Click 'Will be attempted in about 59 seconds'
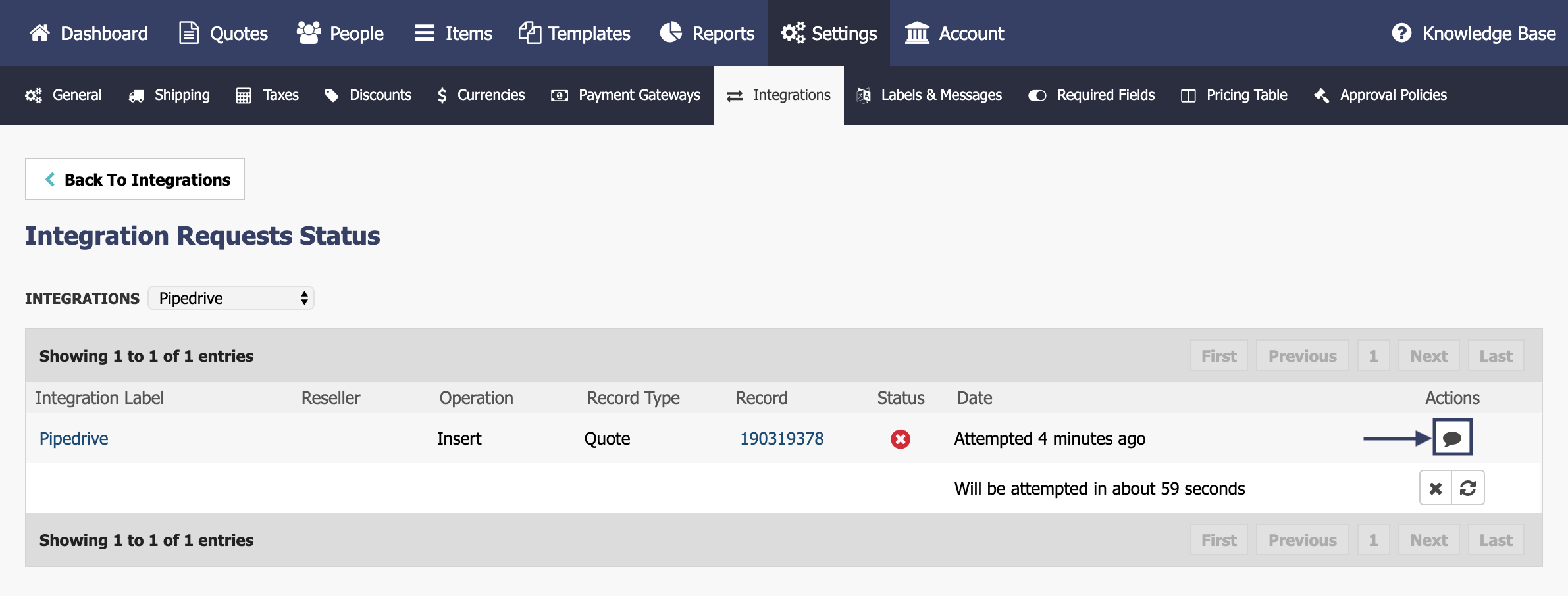Image resolution: width=1568 pixels, height=596 pixels. pyautogui.click(x=1100, y=489)
